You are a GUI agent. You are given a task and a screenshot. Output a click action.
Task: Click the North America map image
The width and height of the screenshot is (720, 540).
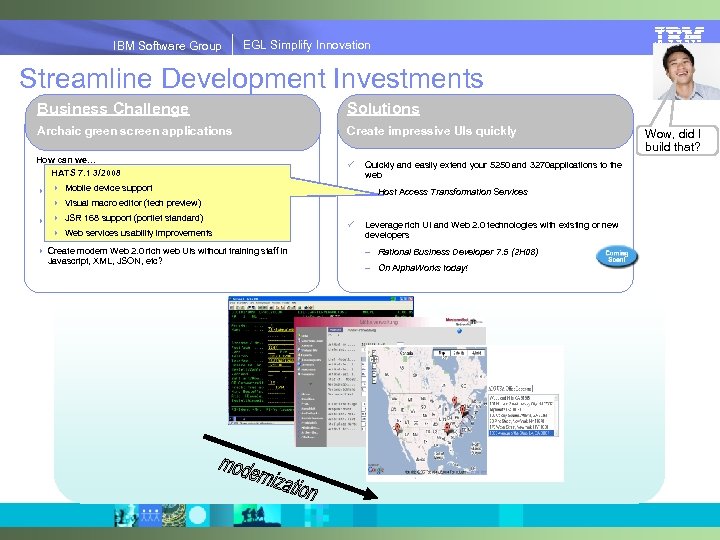(x=427, y=411)
